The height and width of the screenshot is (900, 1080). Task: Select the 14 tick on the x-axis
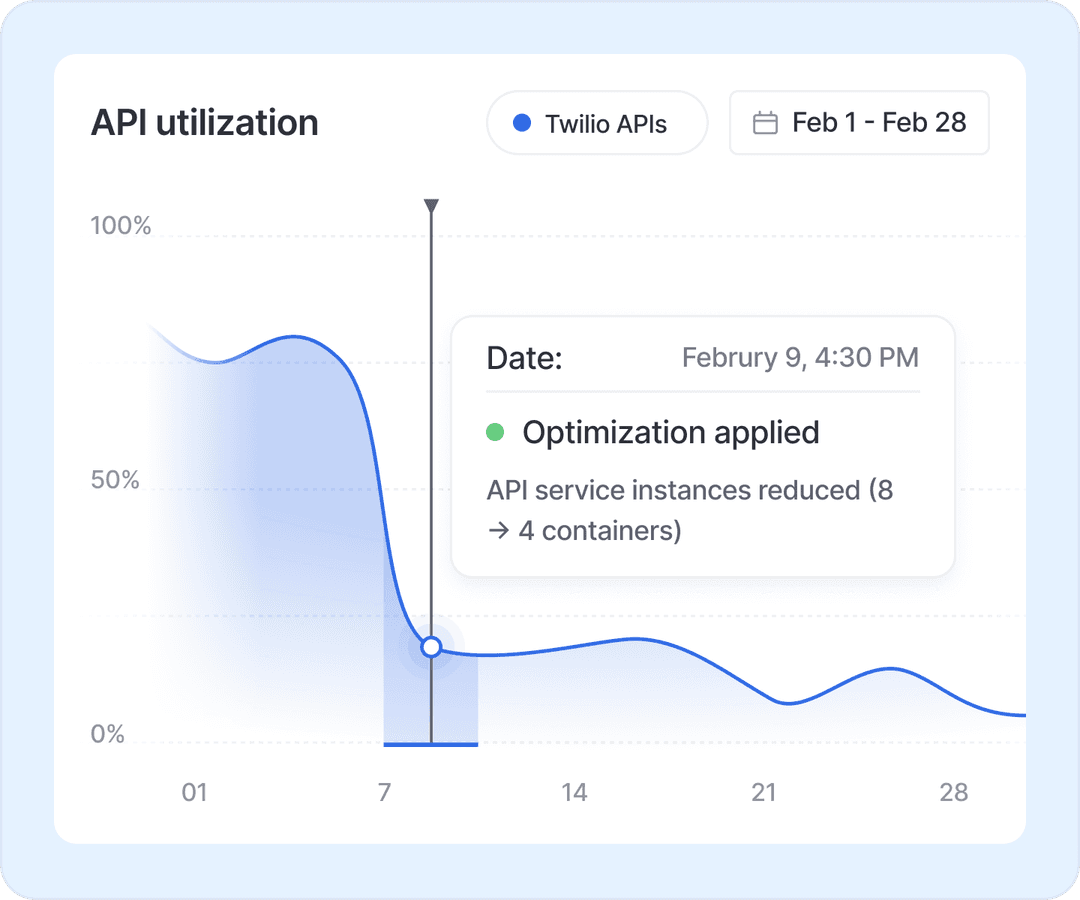(574, 793)
